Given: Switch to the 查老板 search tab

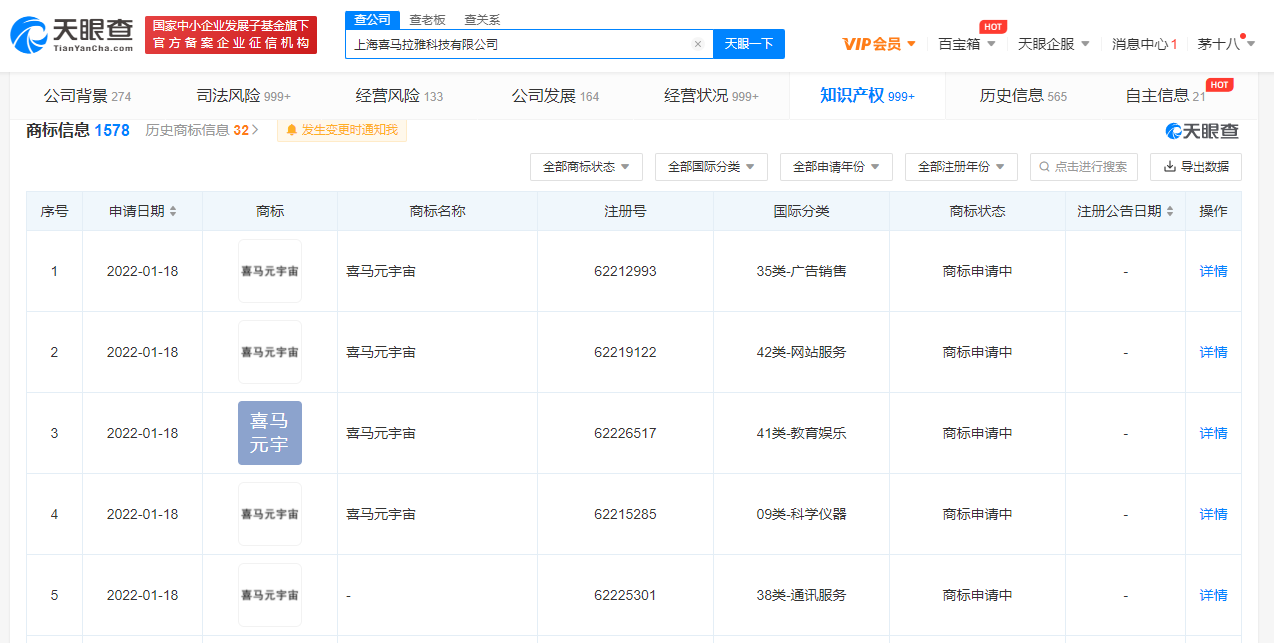Looking at the screenshot, I should [x=427, y=20].
